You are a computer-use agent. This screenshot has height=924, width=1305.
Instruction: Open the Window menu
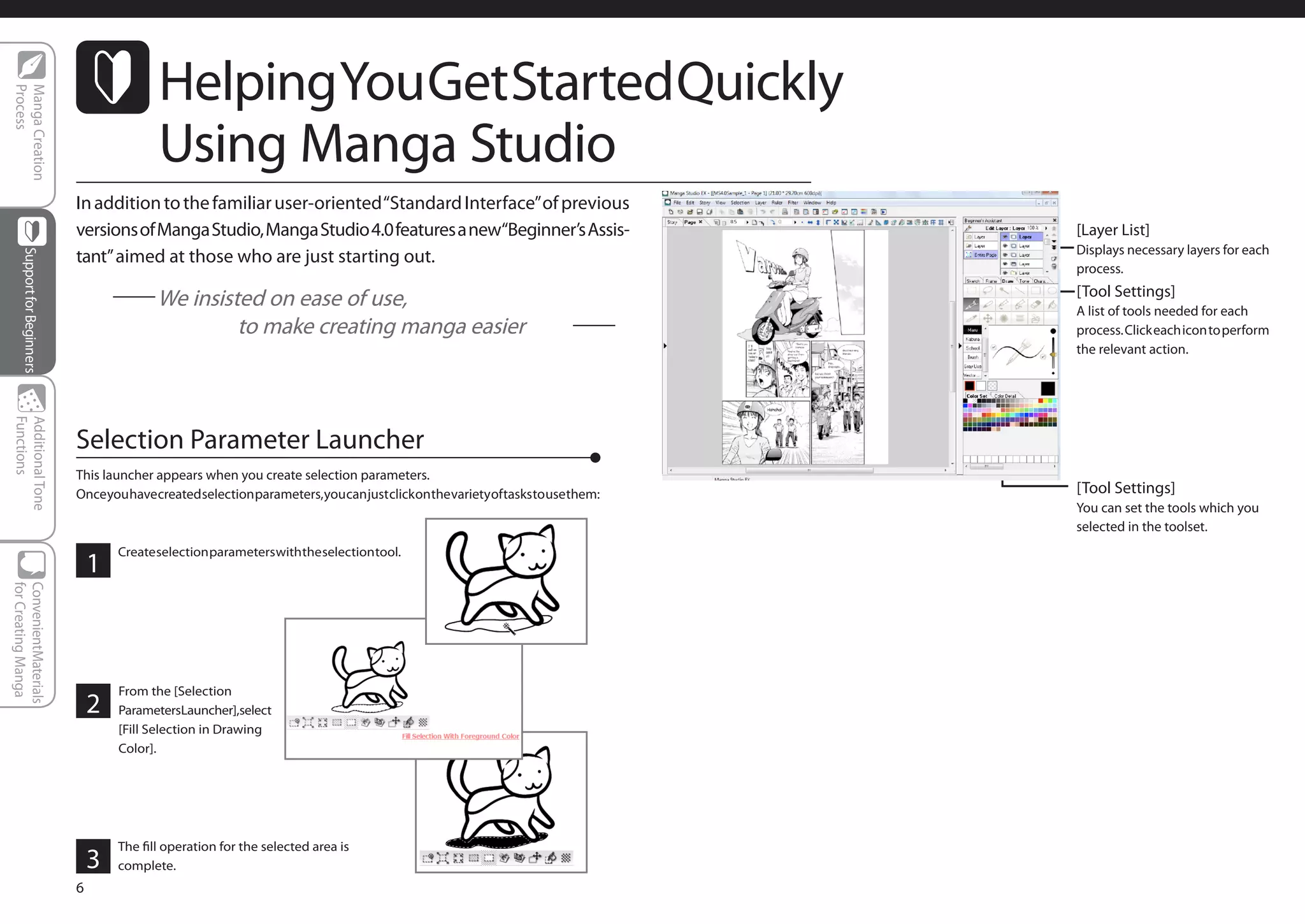point(812,203)
